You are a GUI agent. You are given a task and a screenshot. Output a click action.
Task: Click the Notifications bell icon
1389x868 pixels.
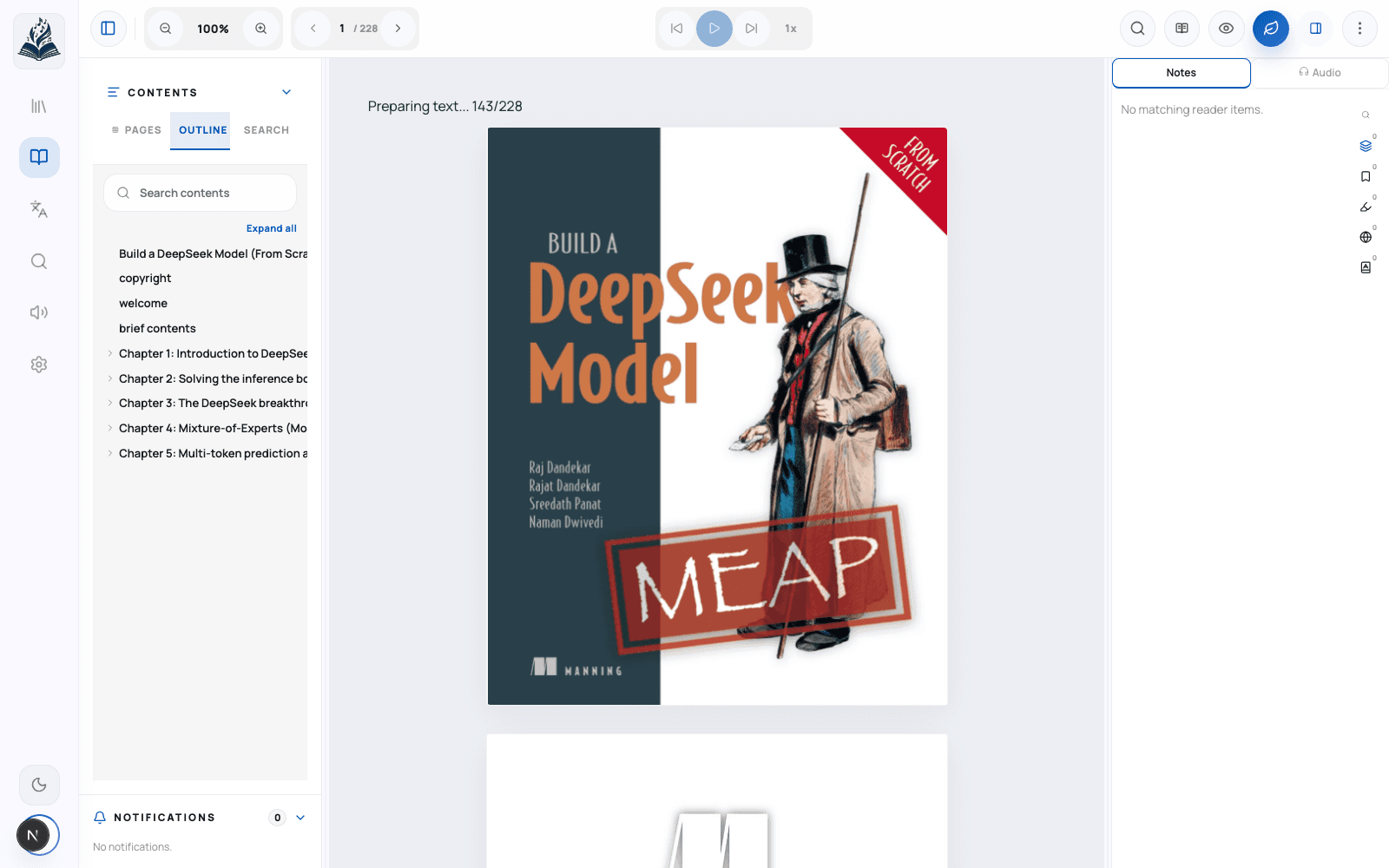click(x=100, y=818)
